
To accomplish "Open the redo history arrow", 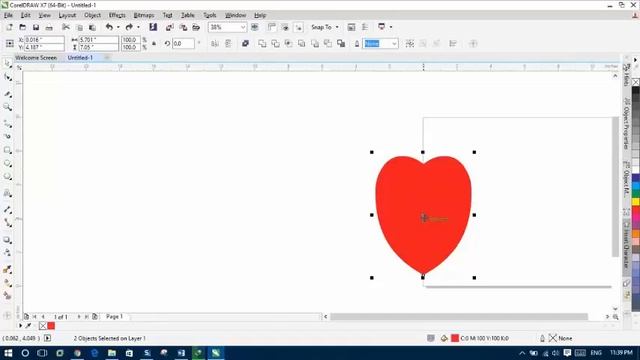I will point(138,27).
